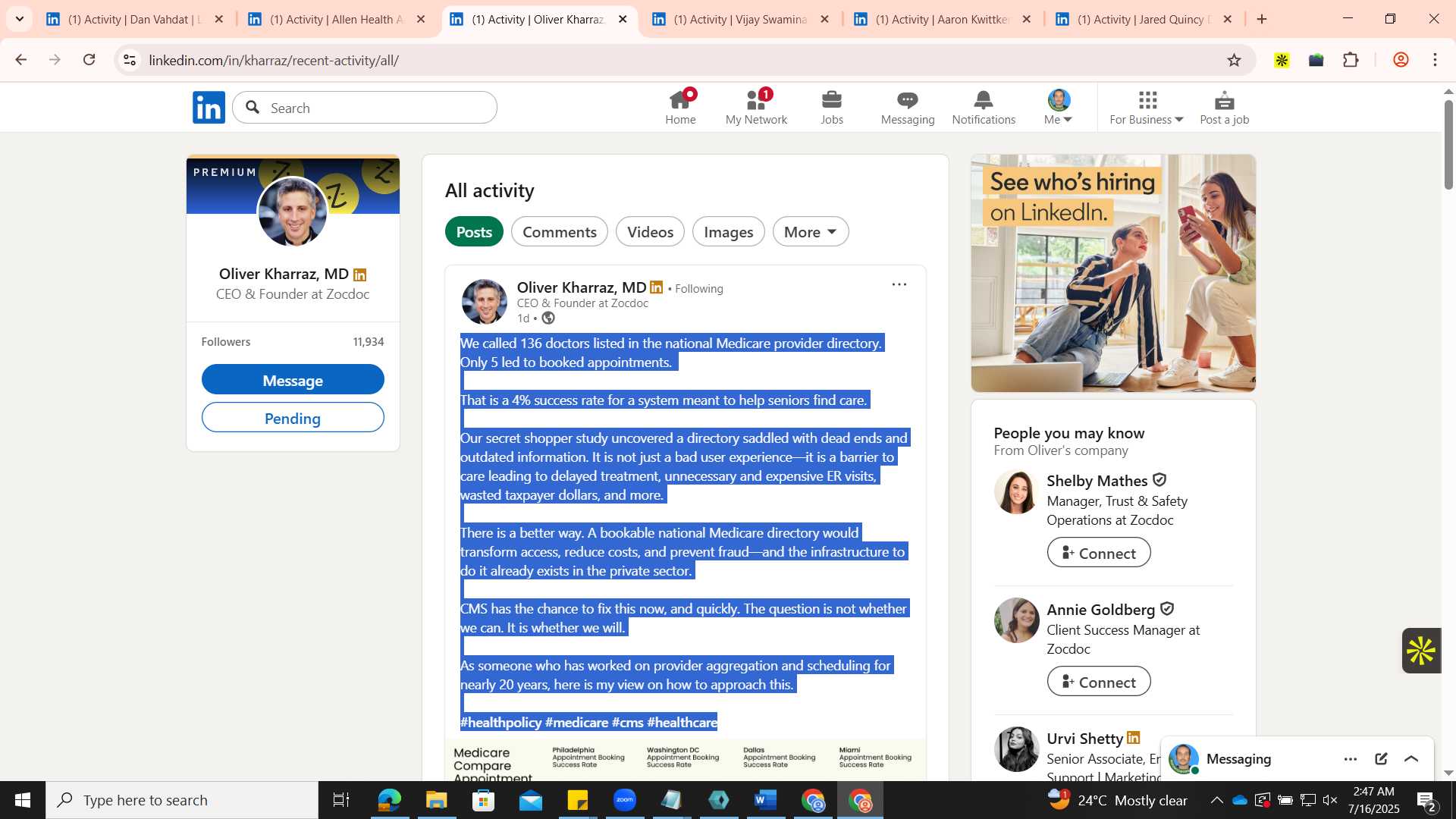Open the browser Extensions puzzle icon

[x=1351, y=60]
